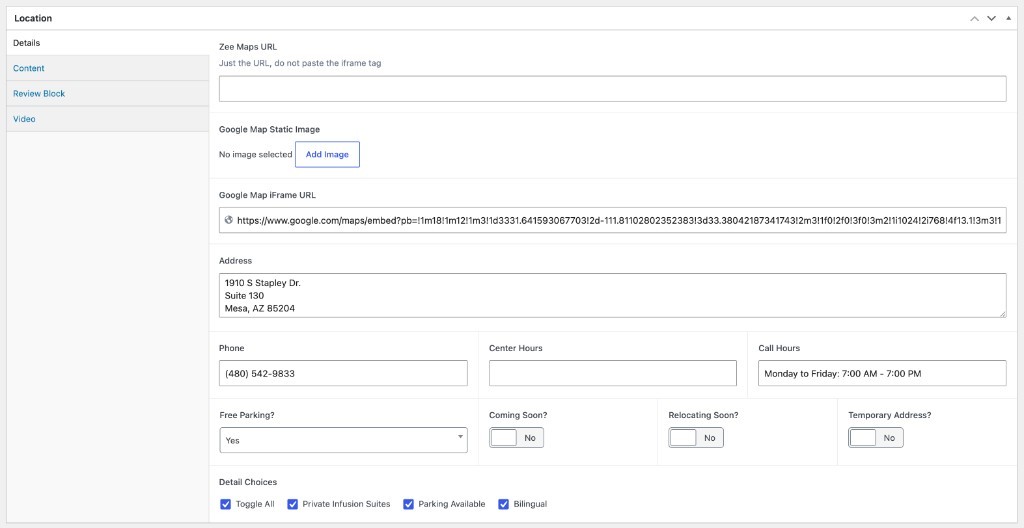Uncheck the Toggle All checkbox
1024x528 pixels.
coord(225,504)
